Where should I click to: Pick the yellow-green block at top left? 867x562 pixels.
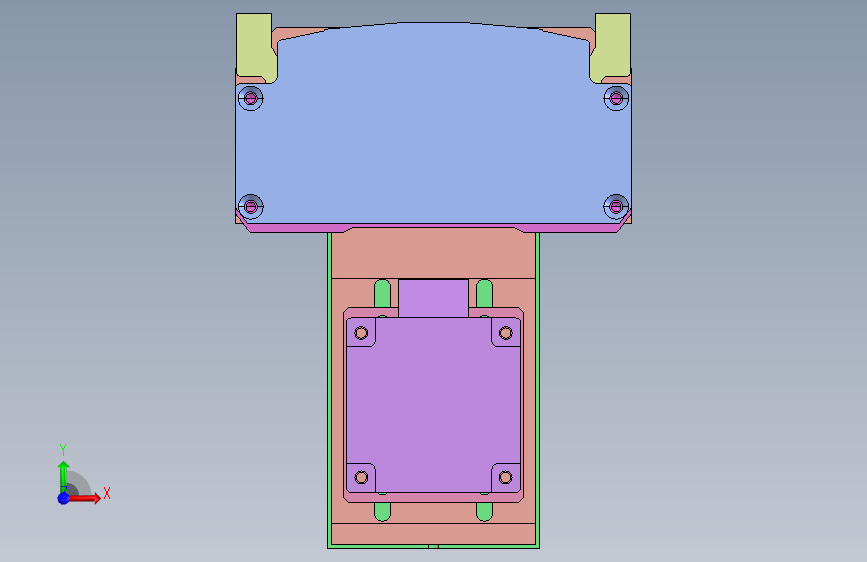pos(255,47)
